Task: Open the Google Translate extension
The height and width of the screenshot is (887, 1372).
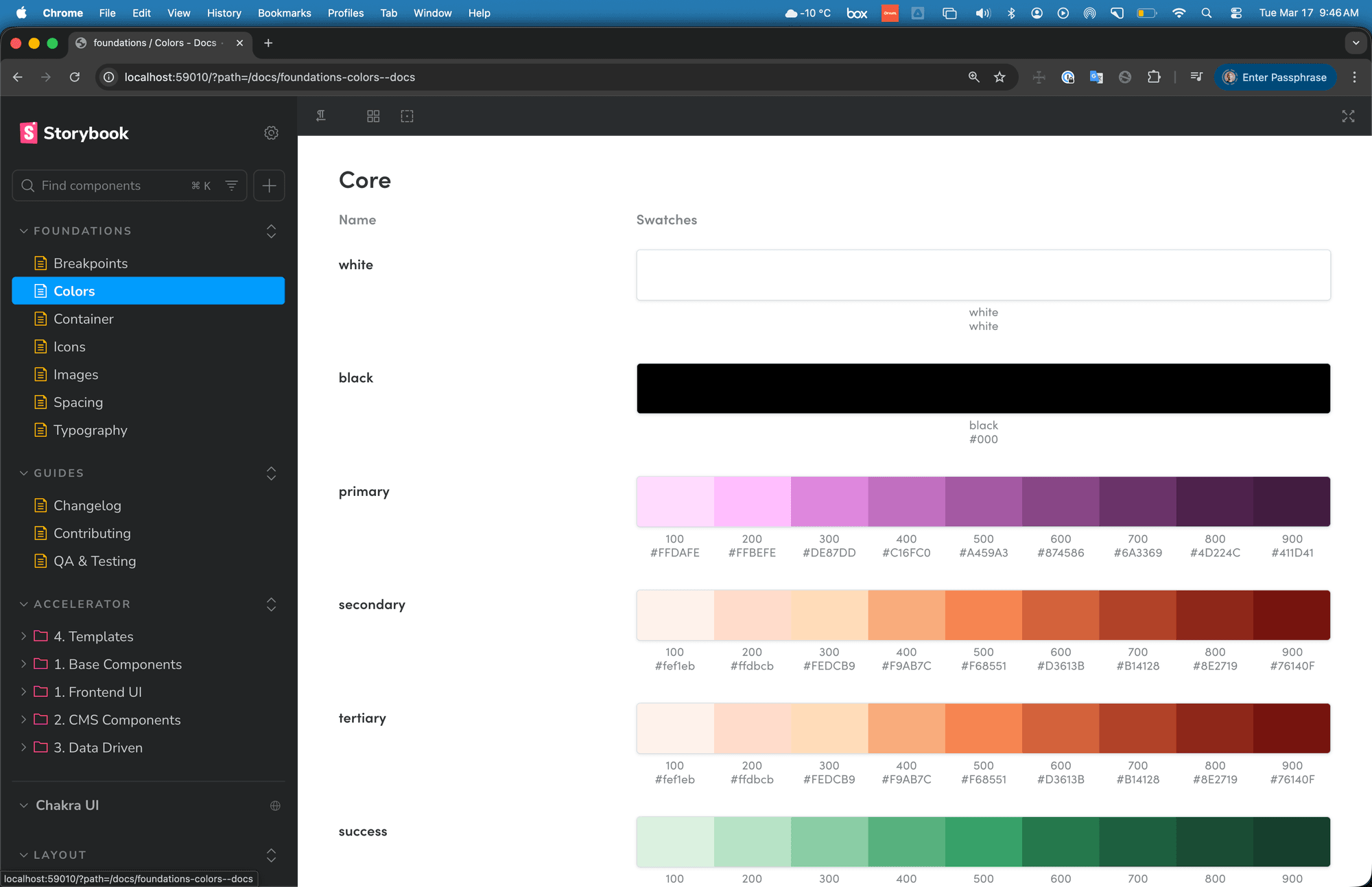Action: pyautogui.click(x=1096, y=77)
